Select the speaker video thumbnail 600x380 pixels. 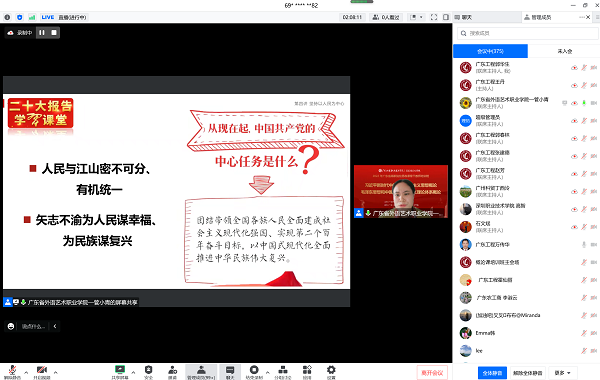click(x=401, y=191)
